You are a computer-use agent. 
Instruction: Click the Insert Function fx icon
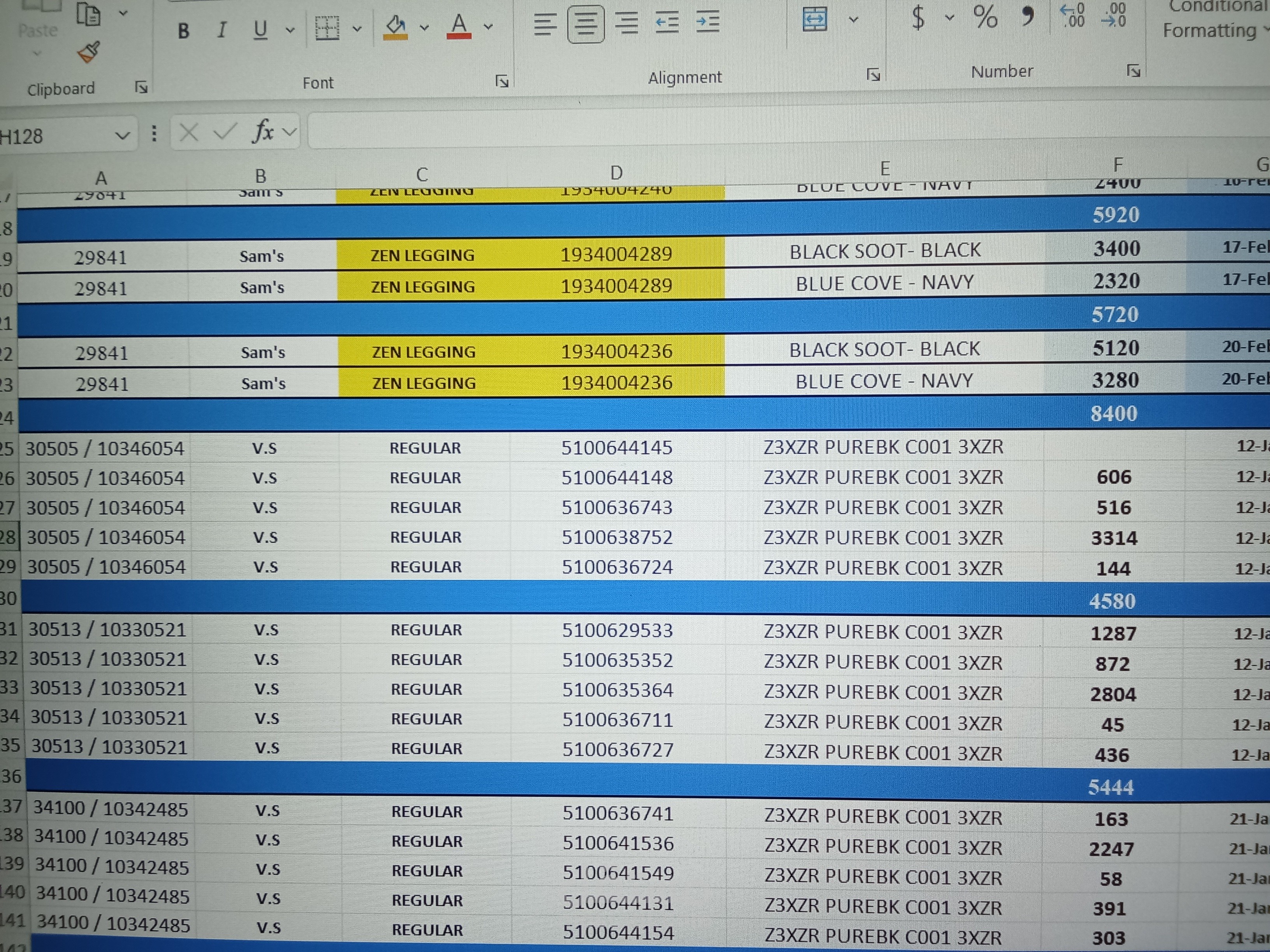pyautogui.click(x=263, y=132)
